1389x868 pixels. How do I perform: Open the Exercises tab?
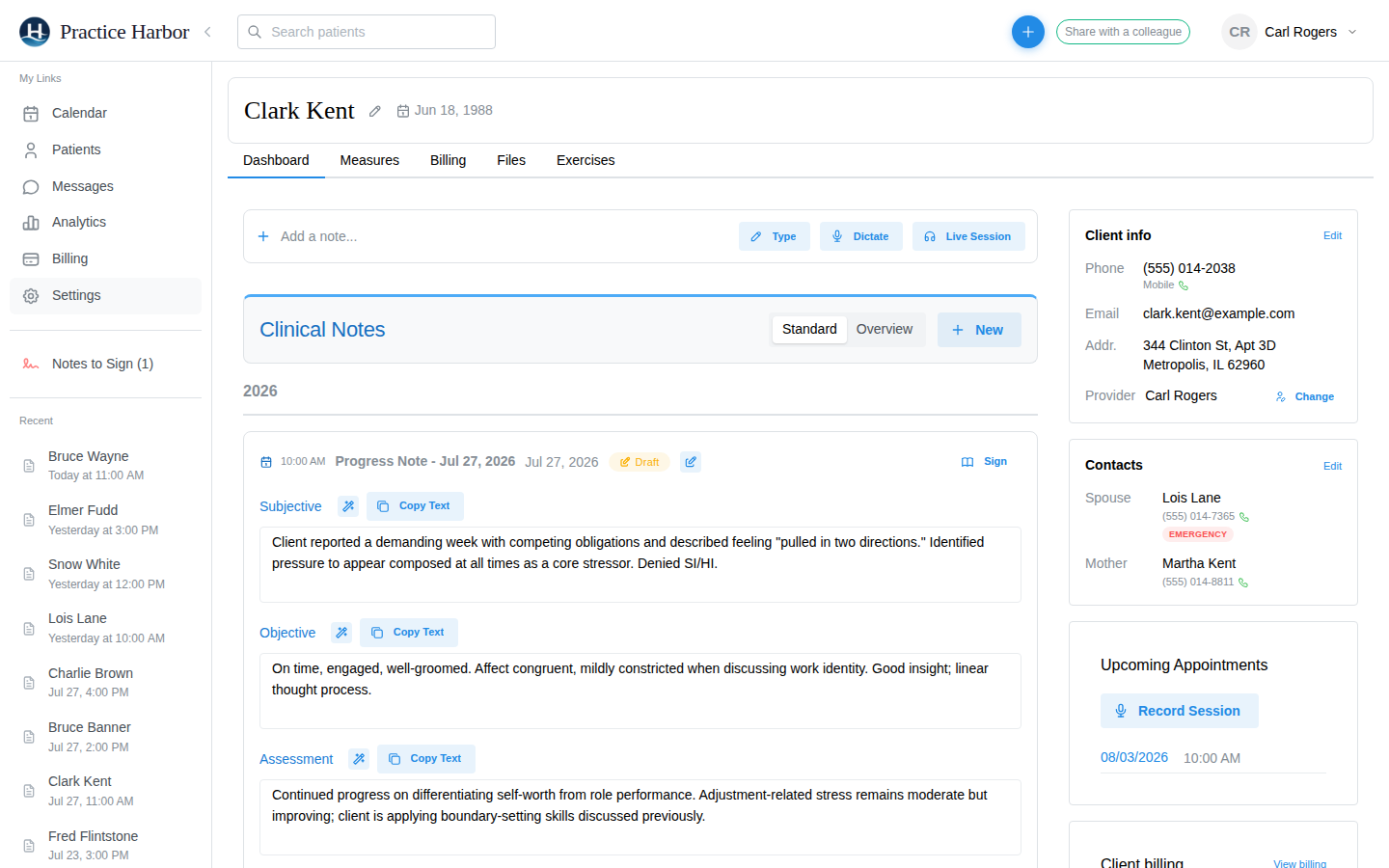[x=586, y=160]
